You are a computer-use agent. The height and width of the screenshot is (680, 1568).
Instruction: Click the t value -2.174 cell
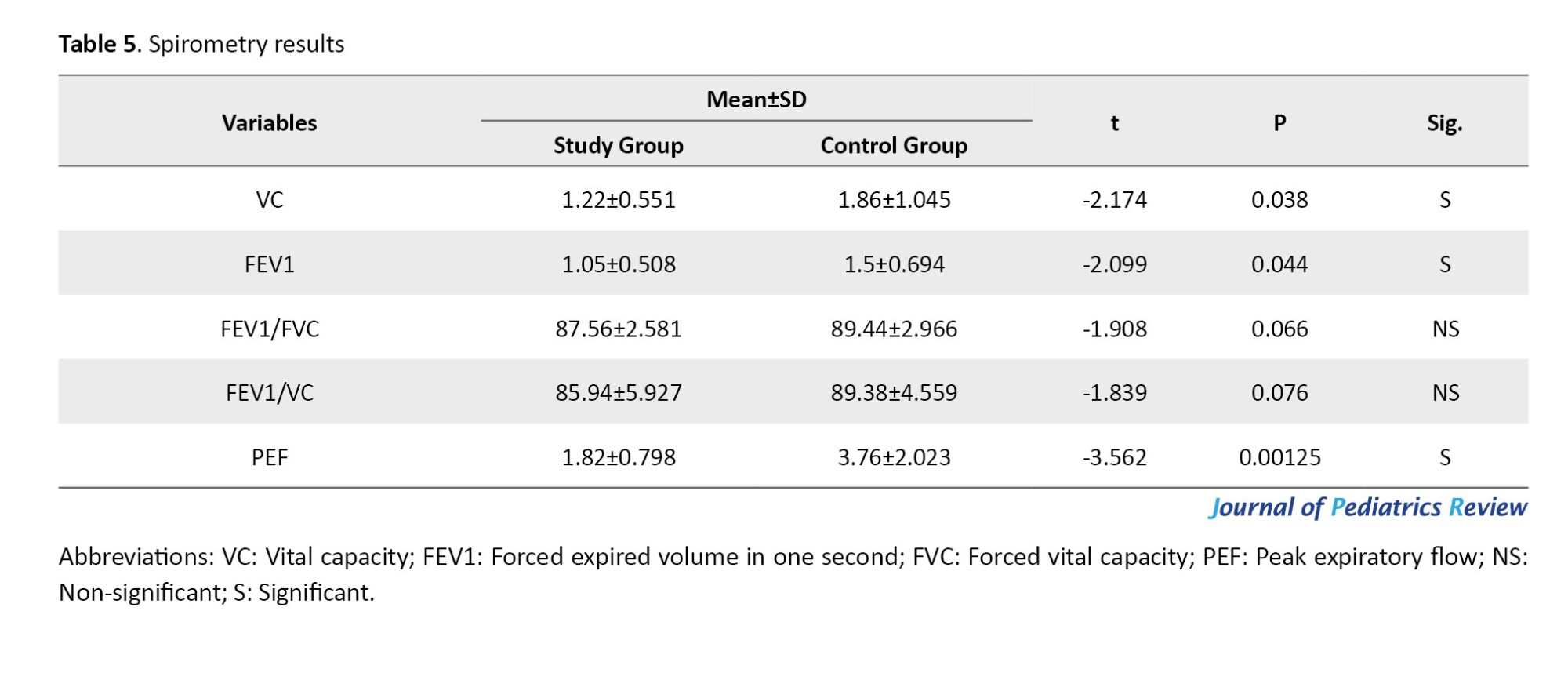point(1114,200)
